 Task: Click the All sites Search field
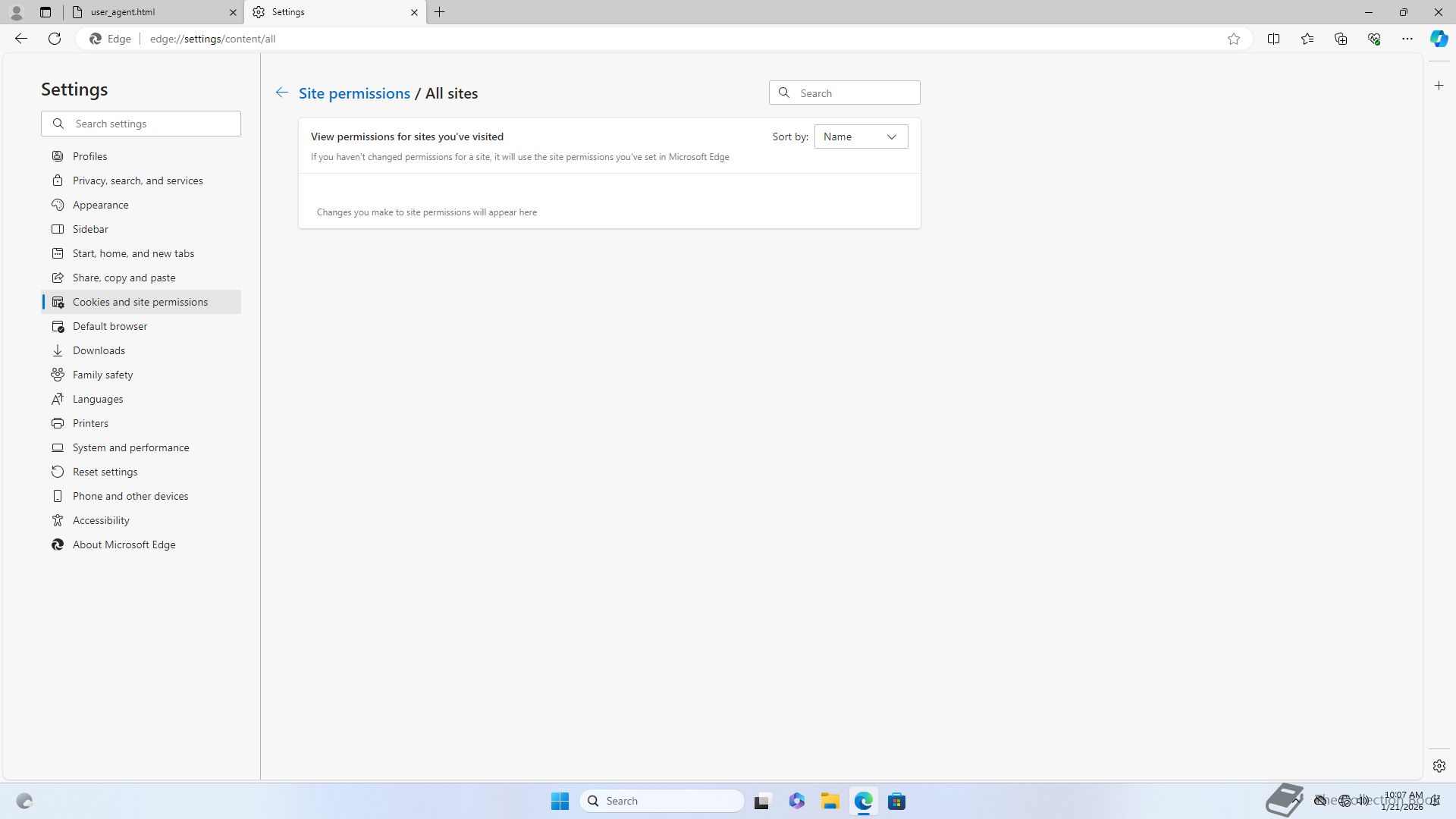point(855,93)
